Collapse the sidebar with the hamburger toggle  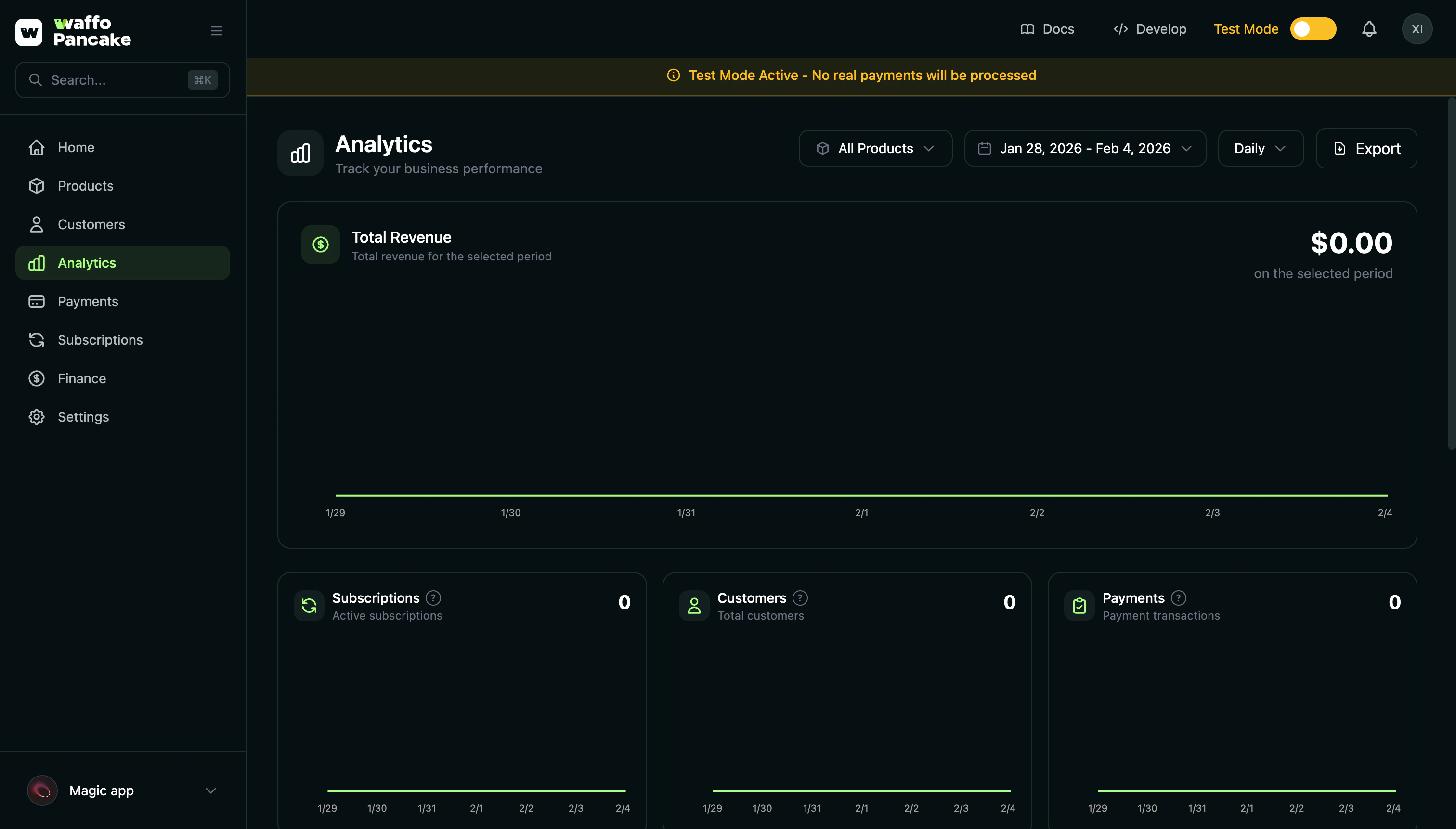point(216,30)
